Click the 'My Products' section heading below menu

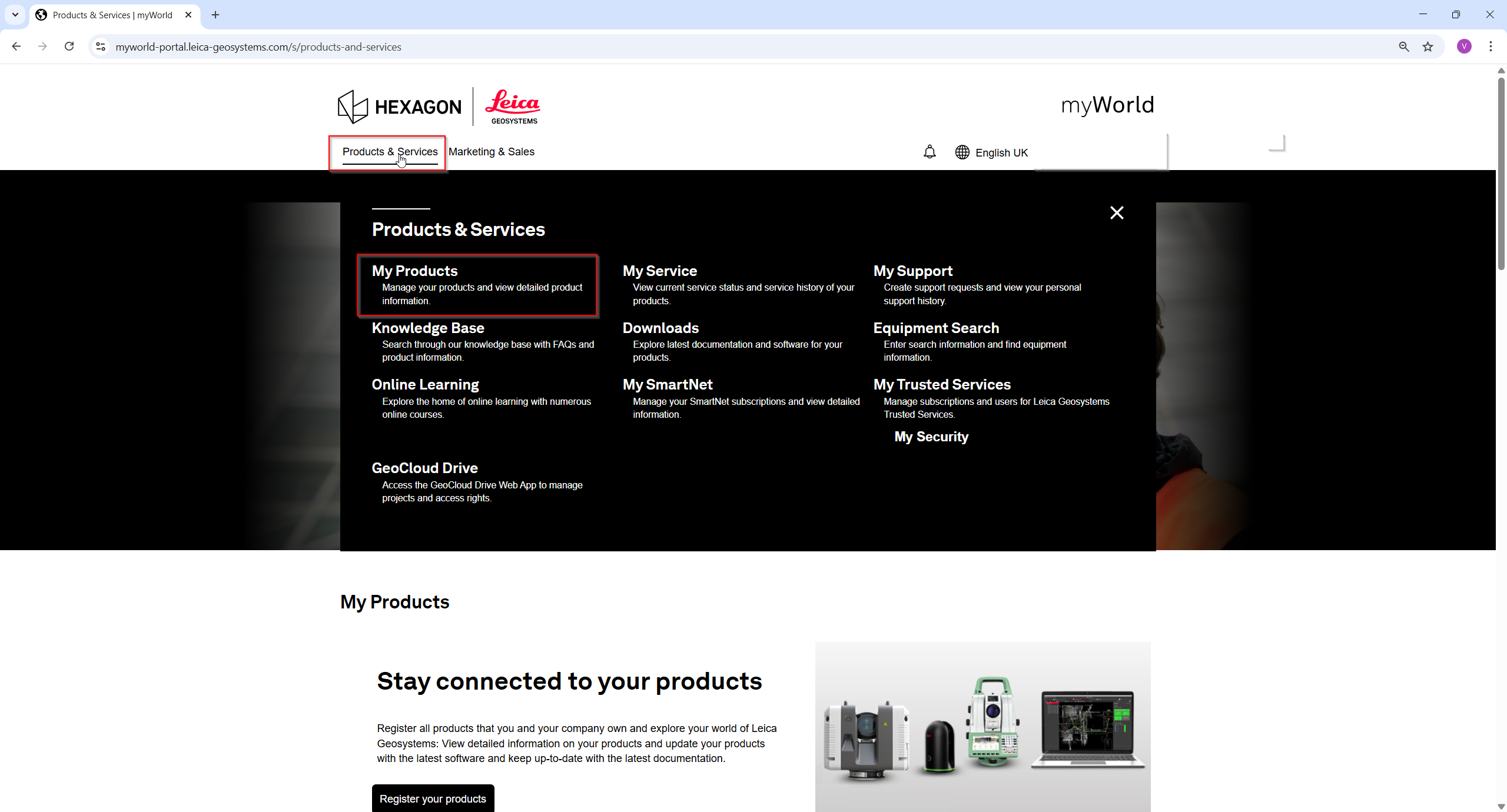[394, 602]
